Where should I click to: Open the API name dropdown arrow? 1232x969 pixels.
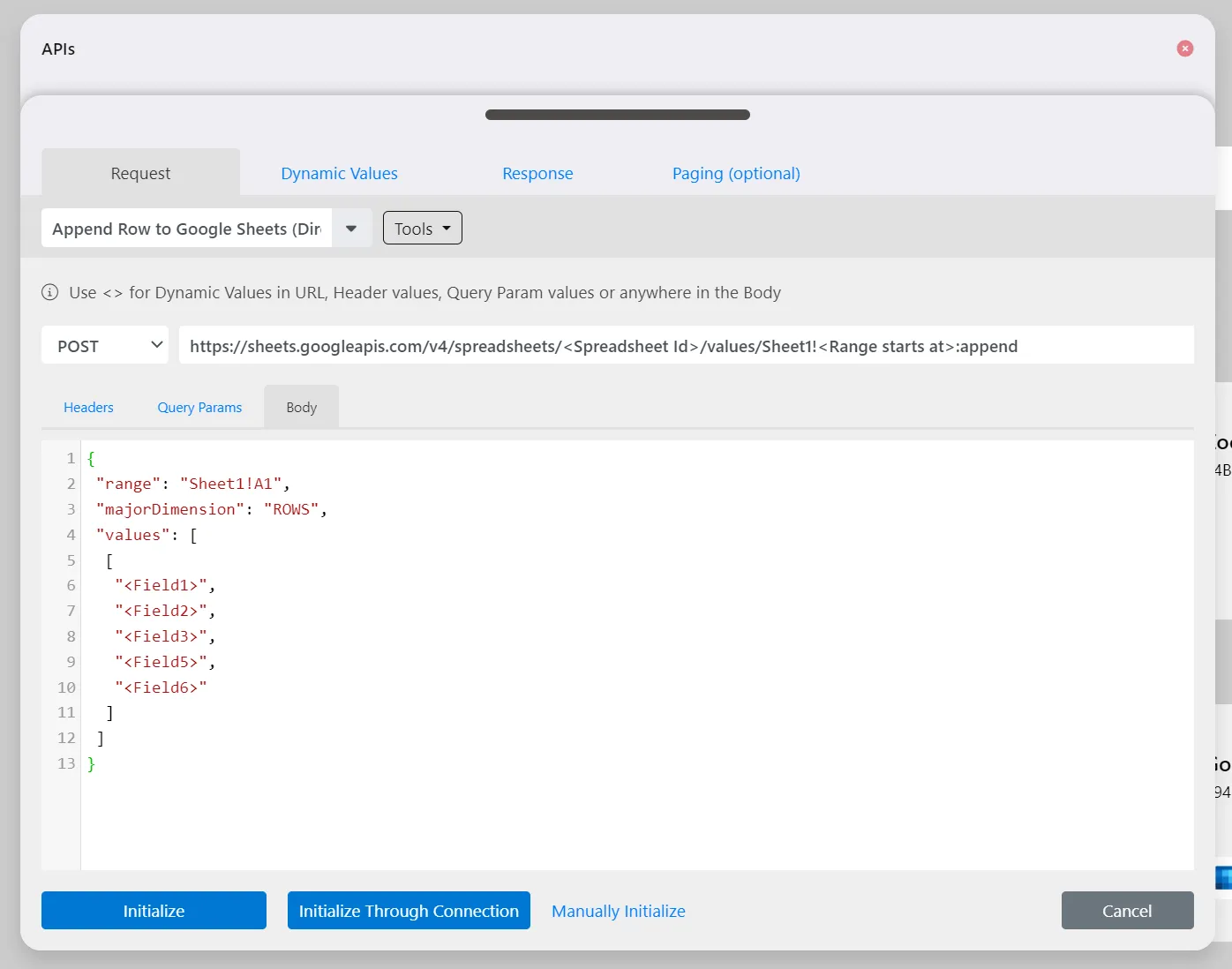(x=351, y=229)
